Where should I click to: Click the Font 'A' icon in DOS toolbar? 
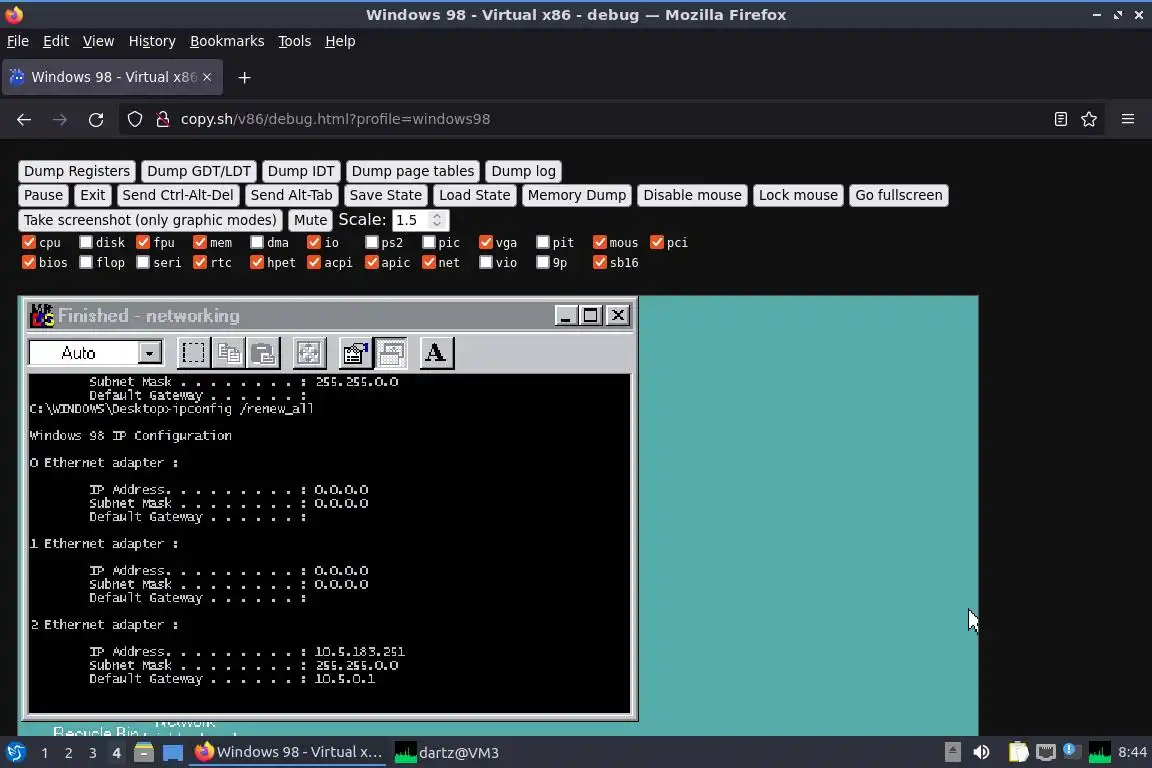[436, 354]
